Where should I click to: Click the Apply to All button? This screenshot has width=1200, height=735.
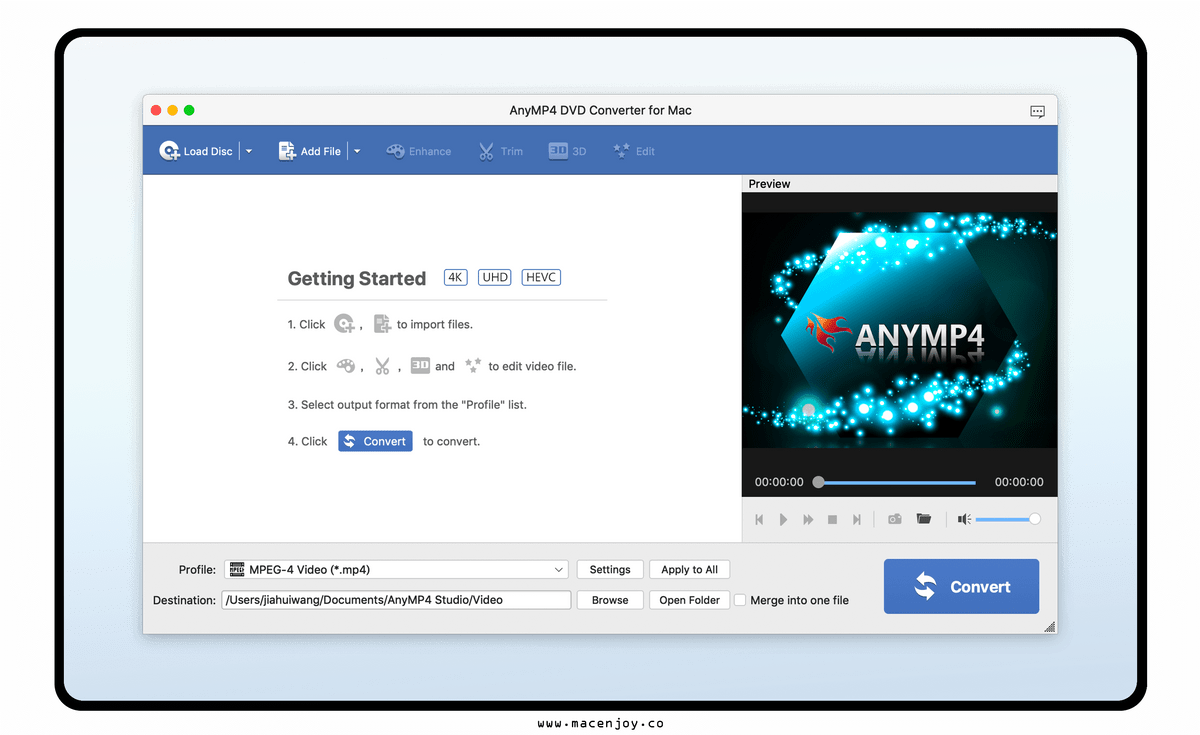pos(690,570)
